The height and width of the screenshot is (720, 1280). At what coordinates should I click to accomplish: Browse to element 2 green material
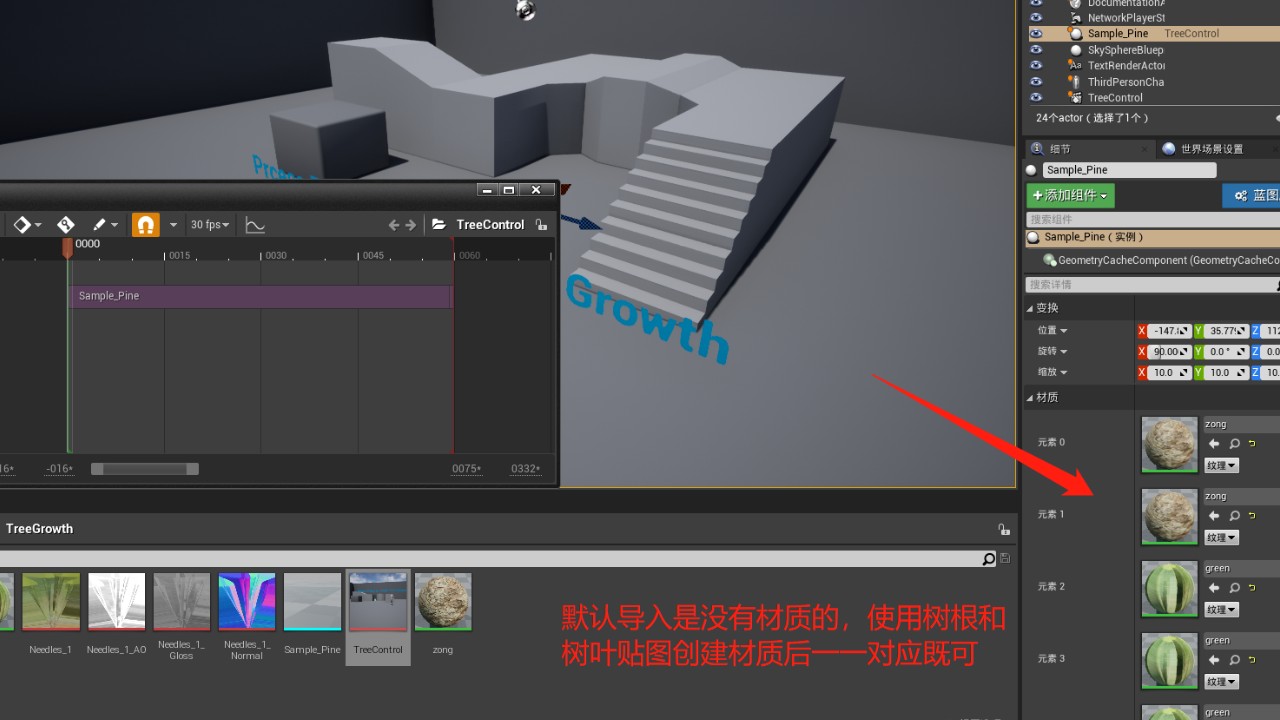tap(1235, 588)
